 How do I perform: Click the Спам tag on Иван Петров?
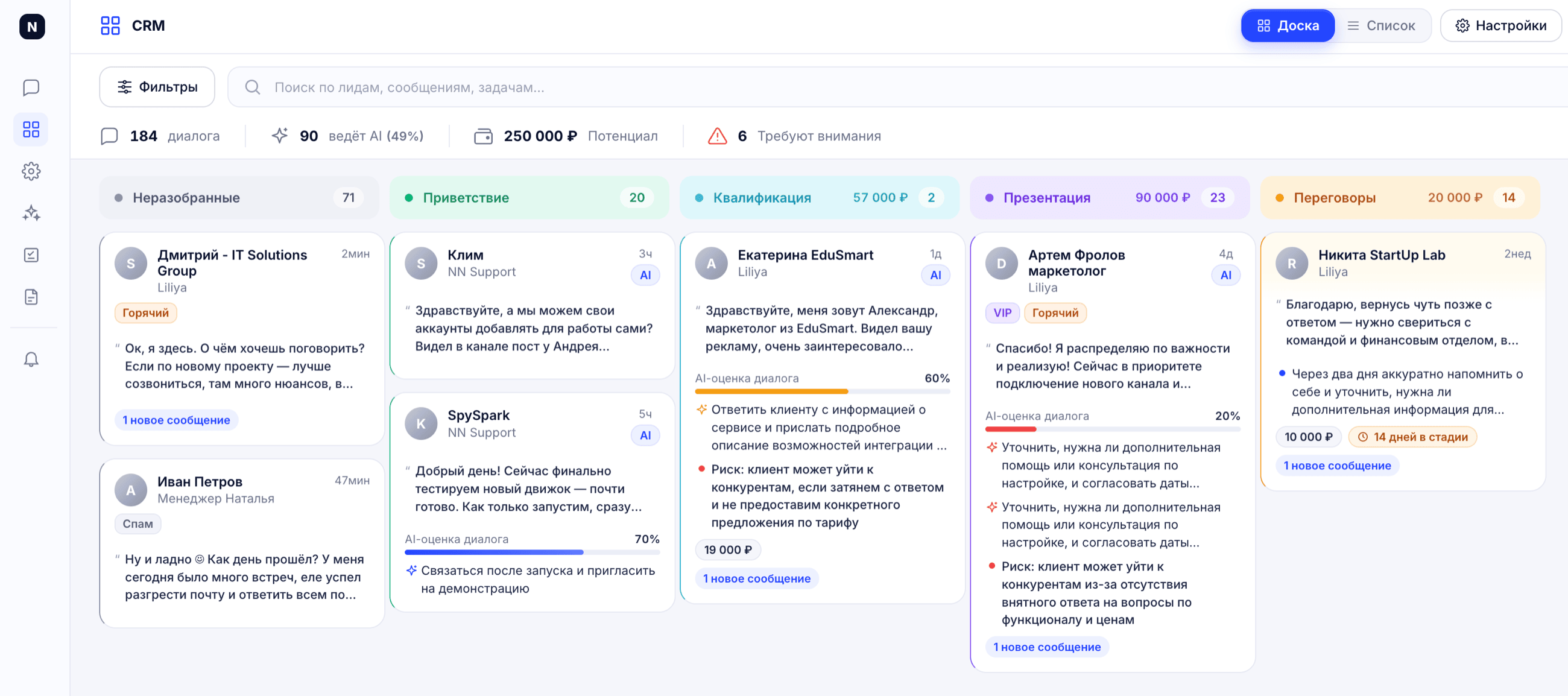click(x=138, y=523)
